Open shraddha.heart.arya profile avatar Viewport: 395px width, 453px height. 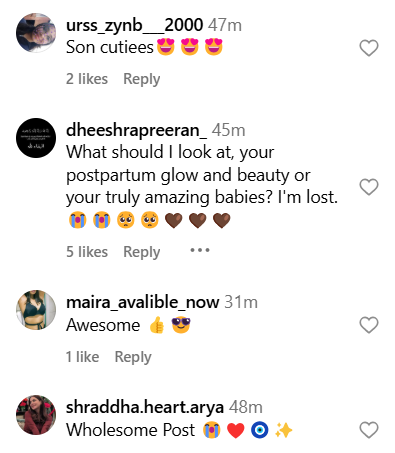36,415
